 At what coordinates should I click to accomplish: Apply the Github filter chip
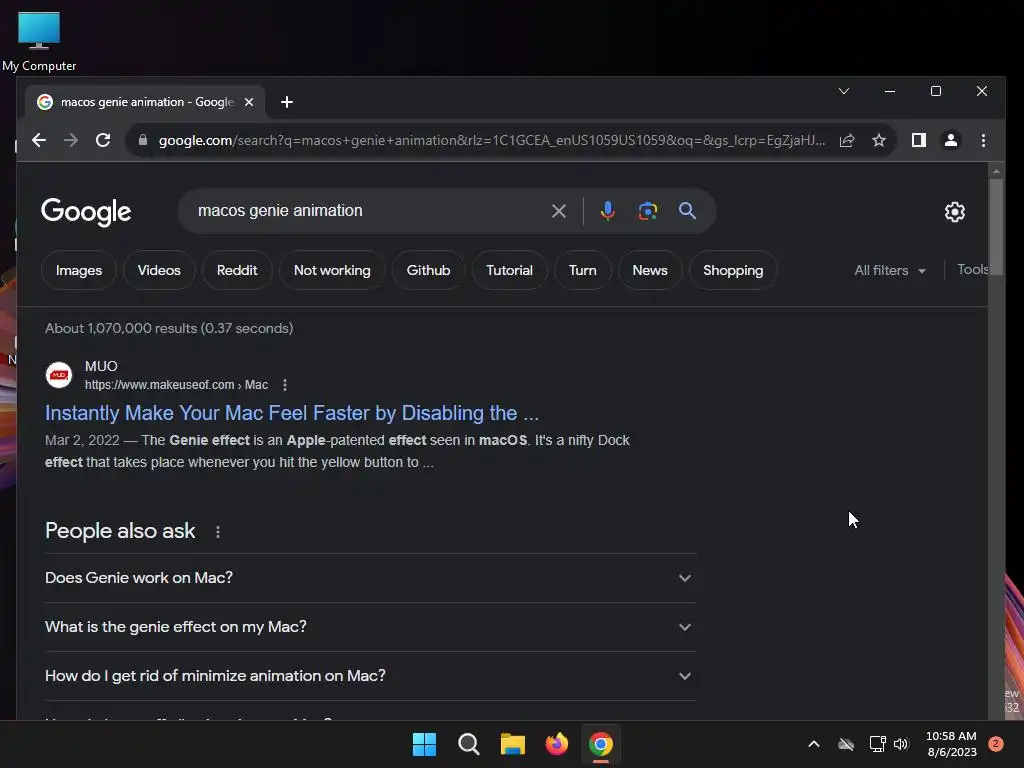428,270
